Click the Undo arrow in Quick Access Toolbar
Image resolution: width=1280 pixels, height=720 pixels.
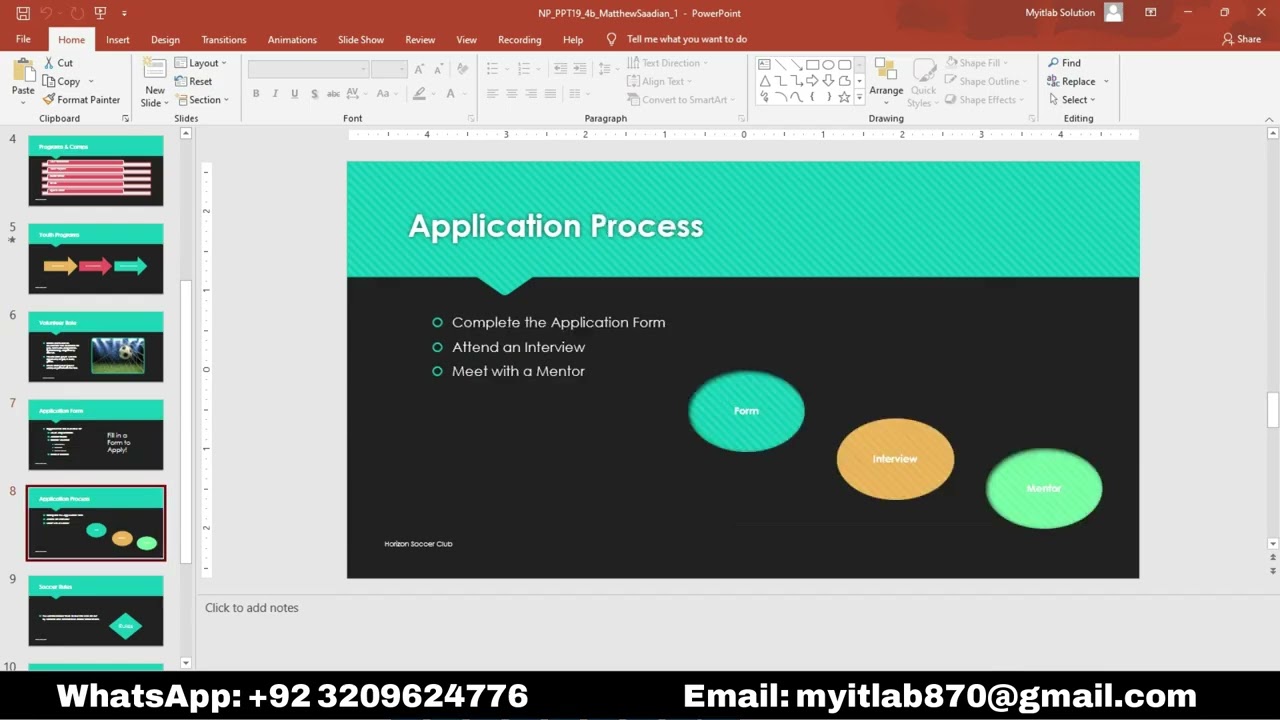pos(45,13)
